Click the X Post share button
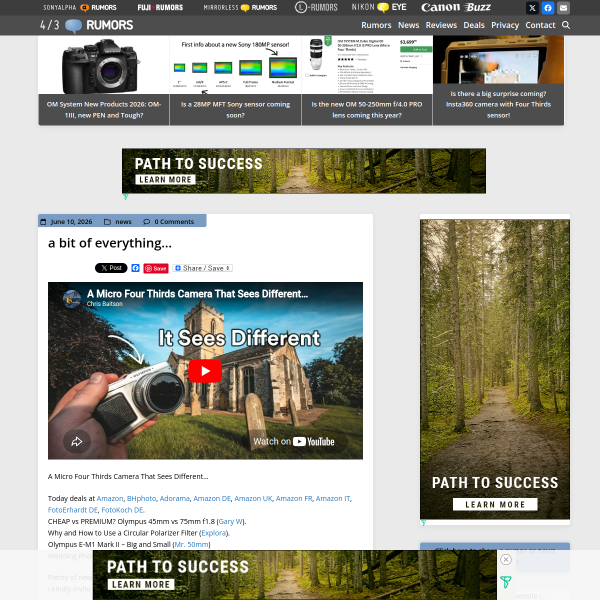 pos(111,268)
